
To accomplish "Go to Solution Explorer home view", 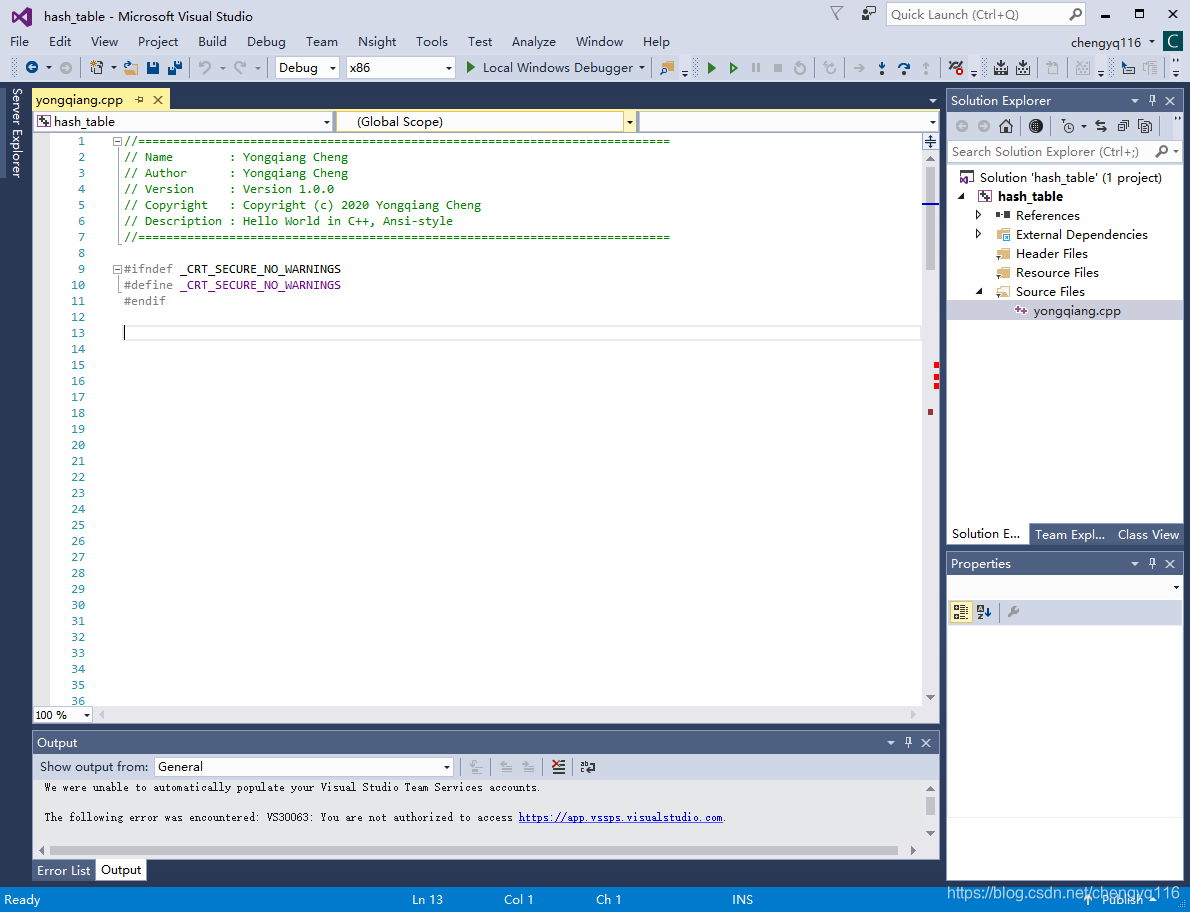I will tap(1006, 127).
